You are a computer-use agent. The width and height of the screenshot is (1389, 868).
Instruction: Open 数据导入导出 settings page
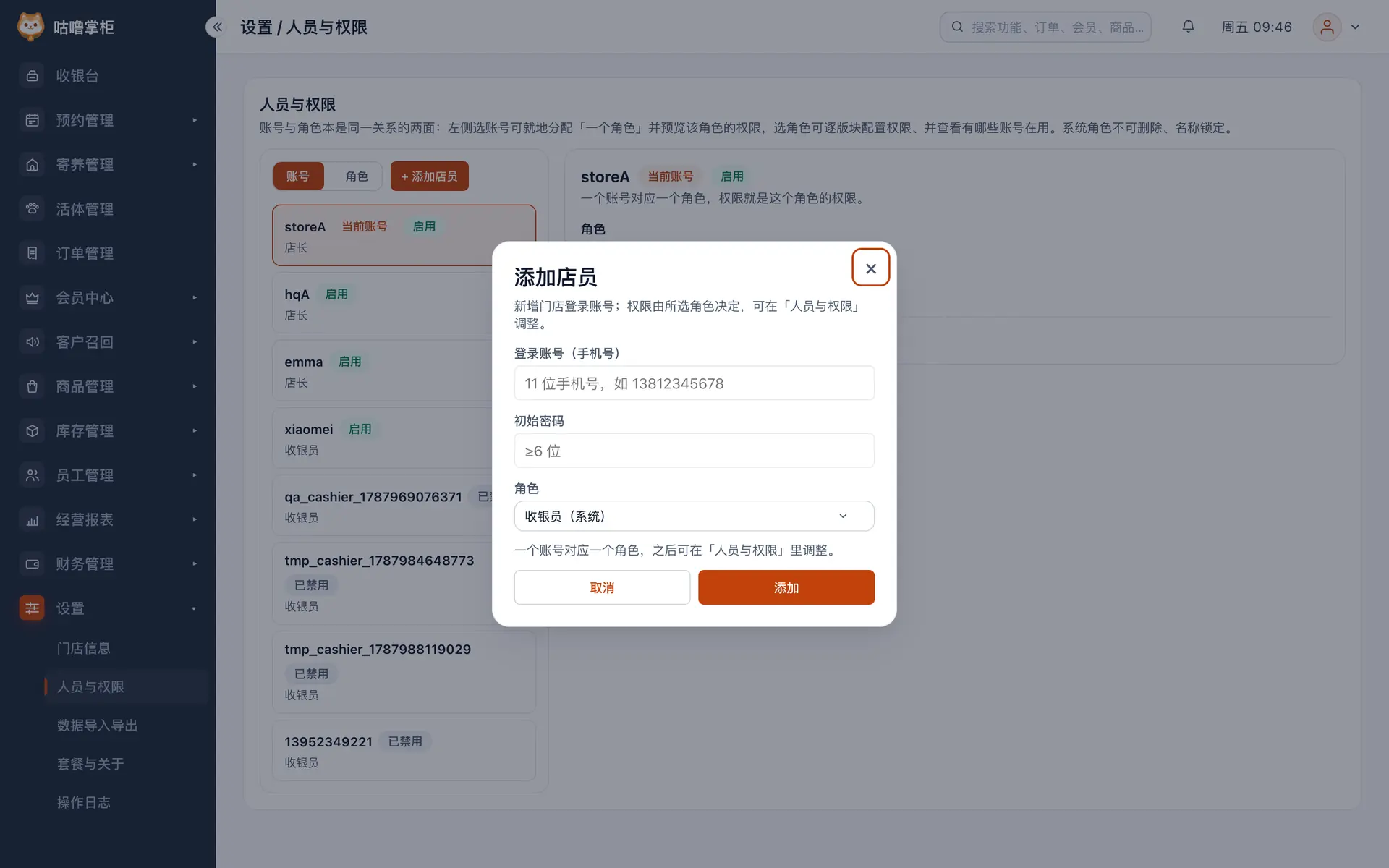click(97, 726)
